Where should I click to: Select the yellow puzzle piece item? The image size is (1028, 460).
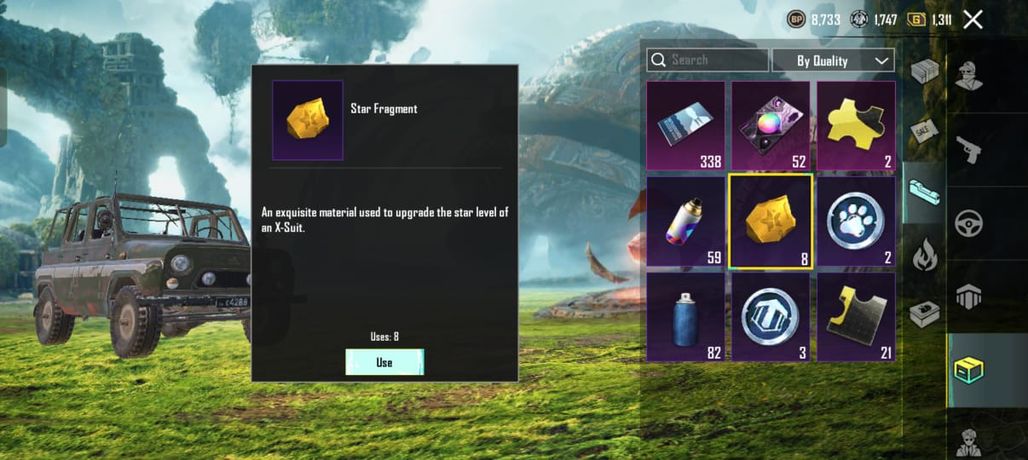(856, 126)
